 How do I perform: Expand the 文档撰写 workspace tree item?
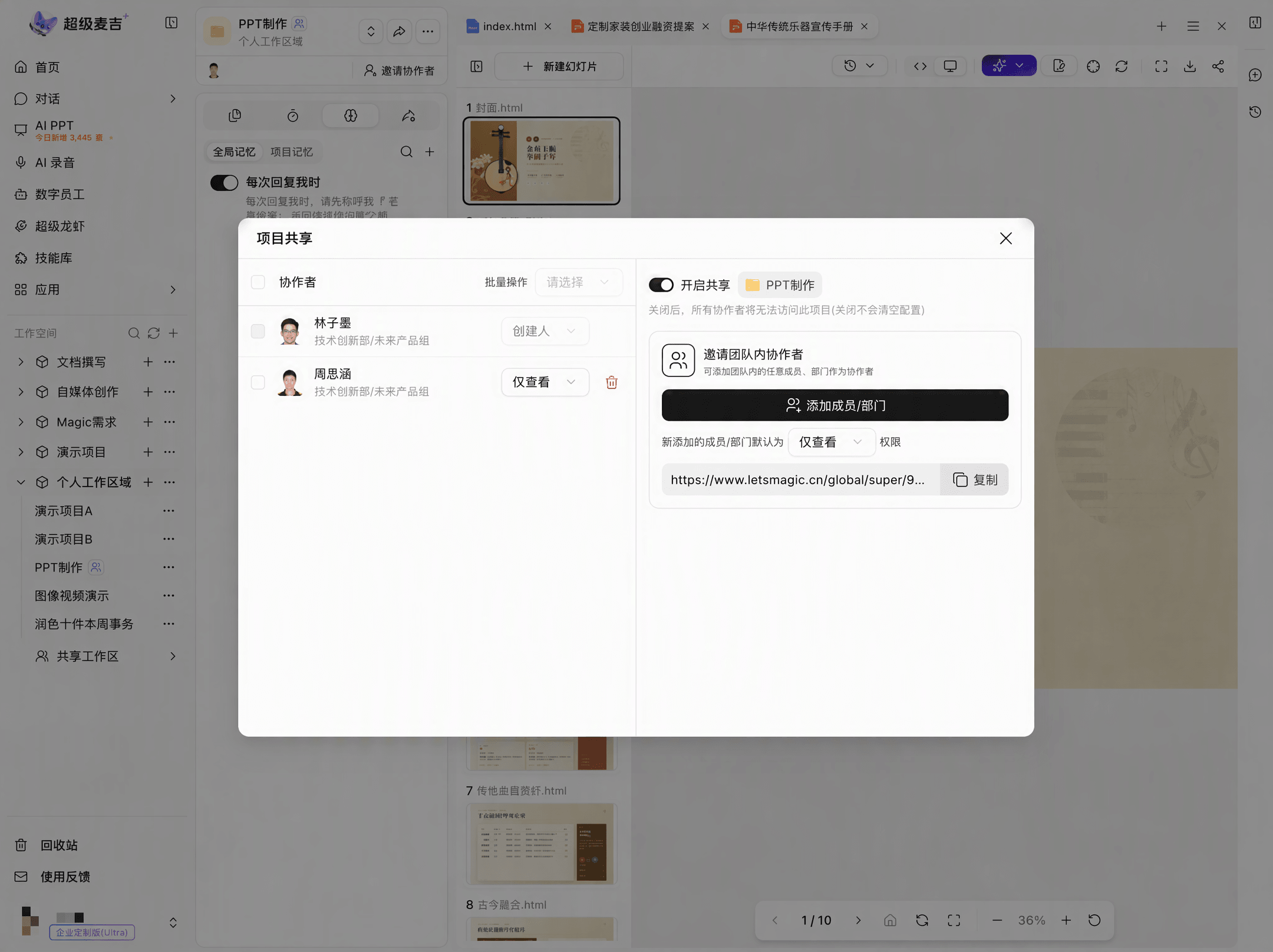21,362
